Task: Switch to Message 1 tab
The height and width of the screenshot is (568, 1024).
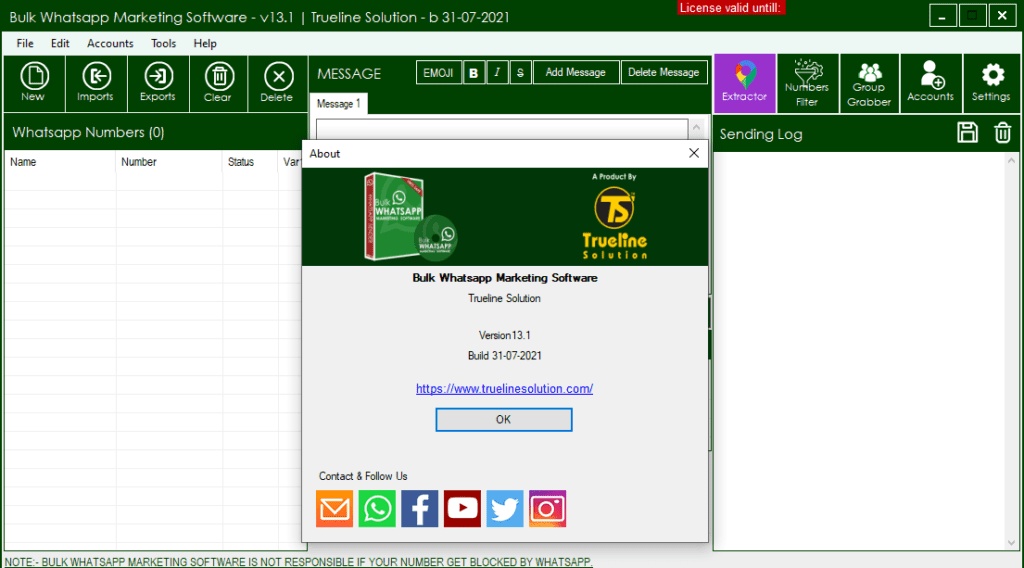Action: coord(339,104)
